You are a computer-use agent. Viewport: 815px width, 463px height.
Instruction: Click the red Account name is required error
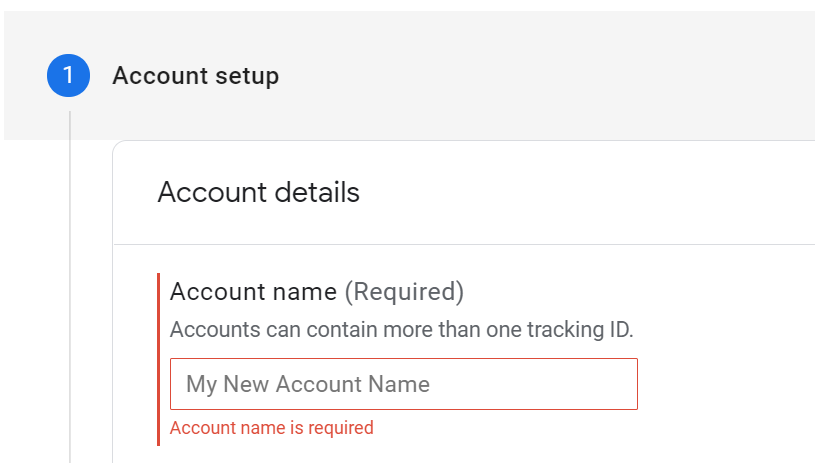[x=272, y=428]
